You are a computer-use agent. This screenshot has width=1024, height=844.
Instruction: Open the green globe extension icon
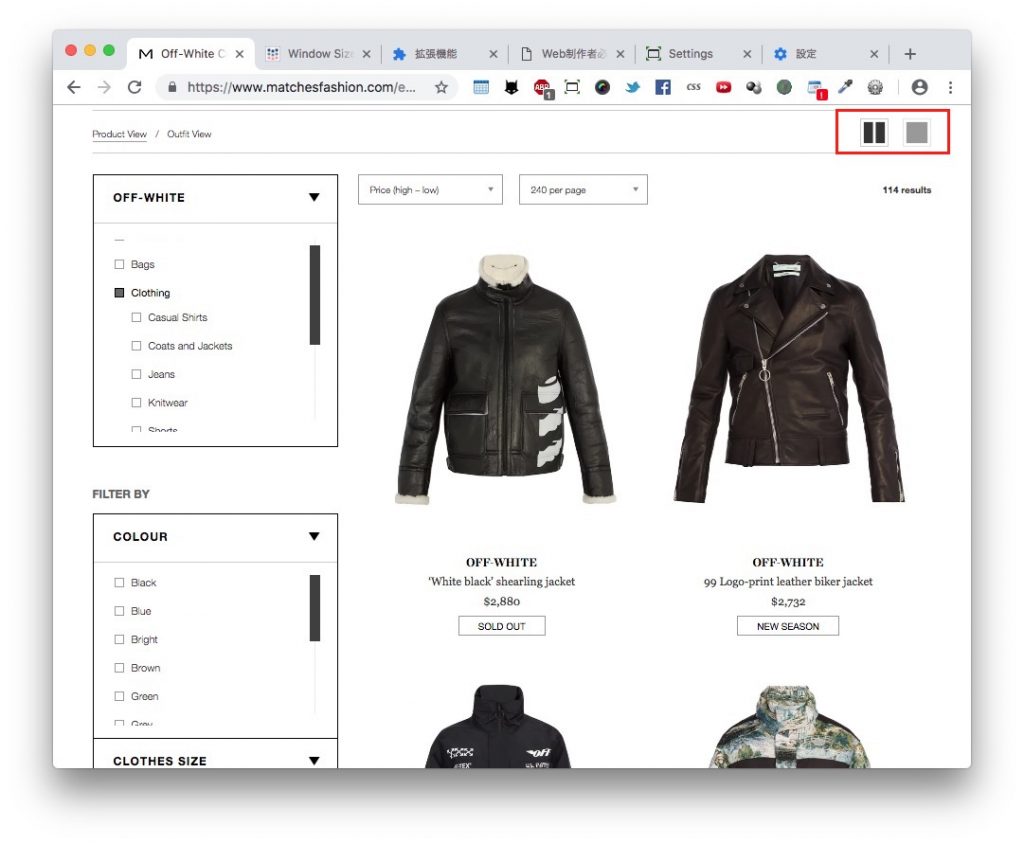pos(784,87)
